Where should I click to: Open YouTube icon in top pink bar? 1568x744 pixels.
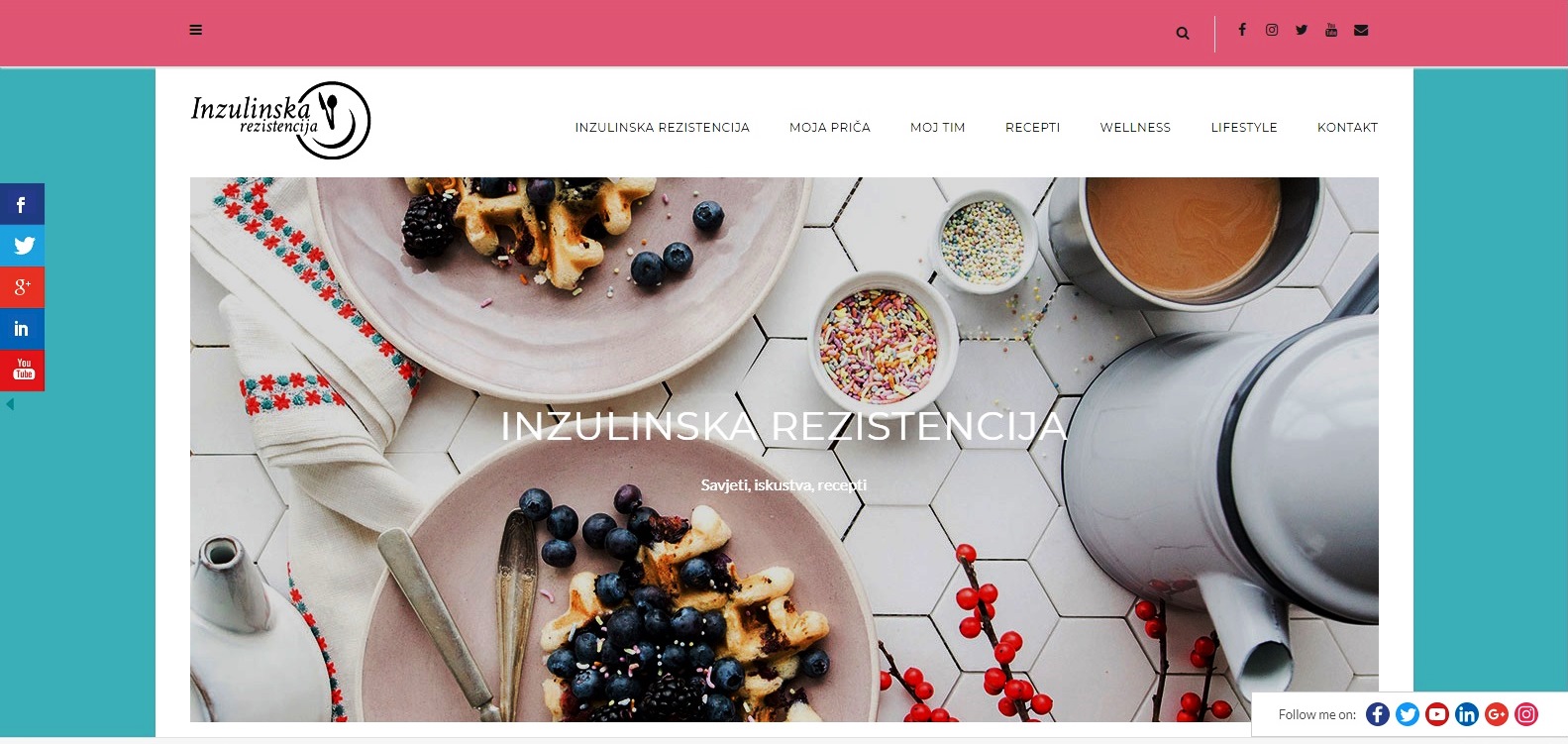click(1331, 30)
